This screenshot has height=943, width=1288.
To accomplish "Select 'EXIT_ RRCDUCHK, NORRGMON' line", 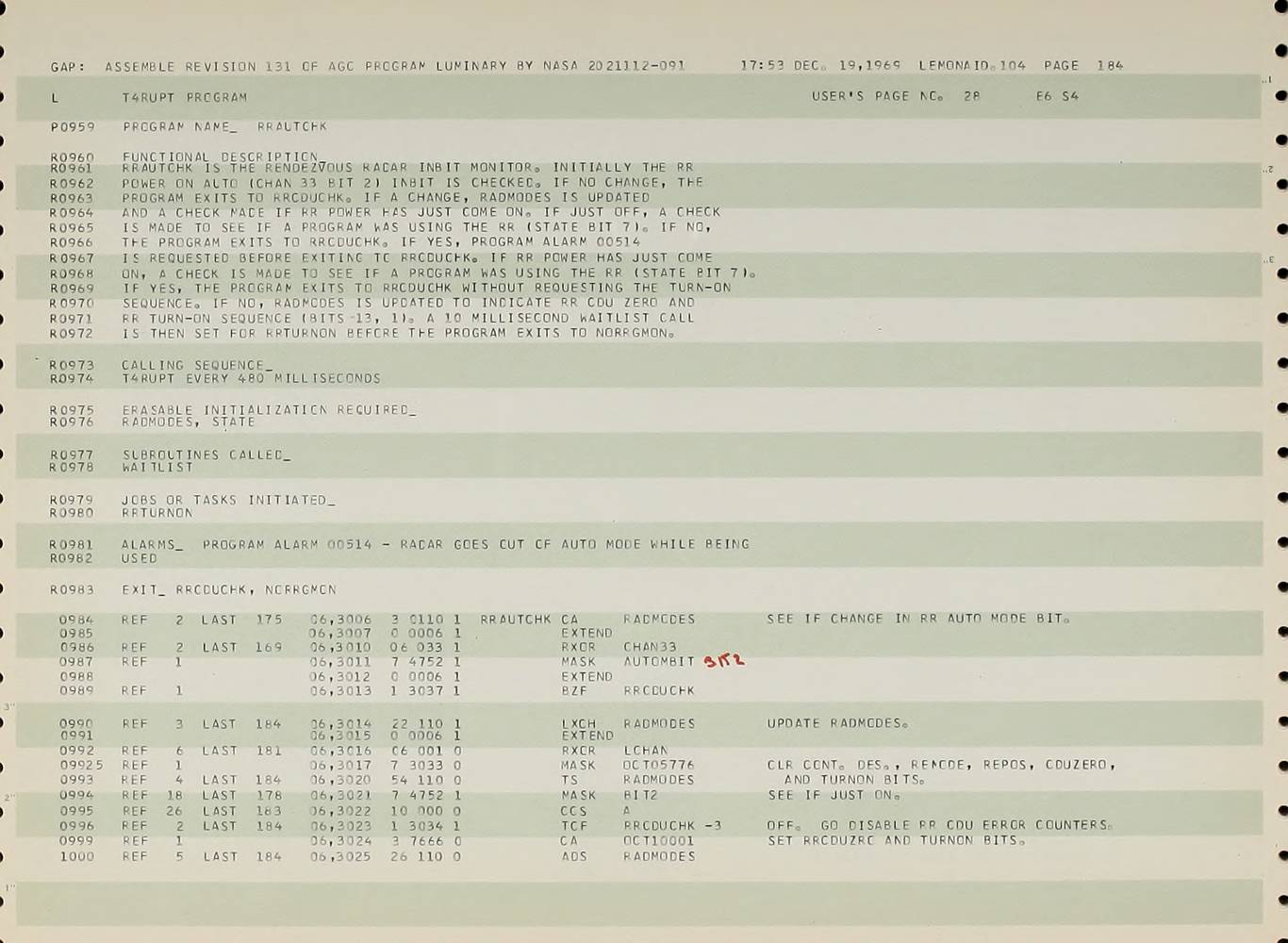I will pos(229,589).
